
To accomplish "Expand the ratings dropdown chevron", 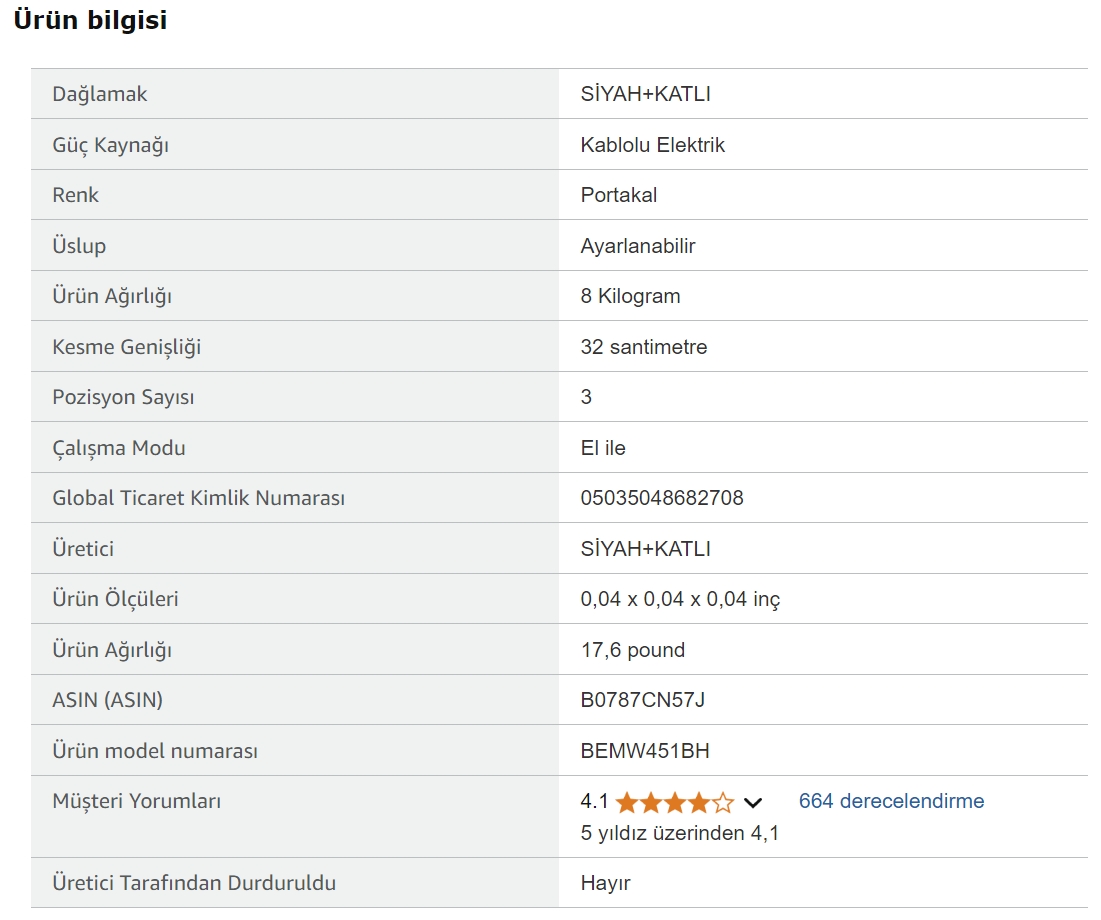I will (x=753, y=803).
